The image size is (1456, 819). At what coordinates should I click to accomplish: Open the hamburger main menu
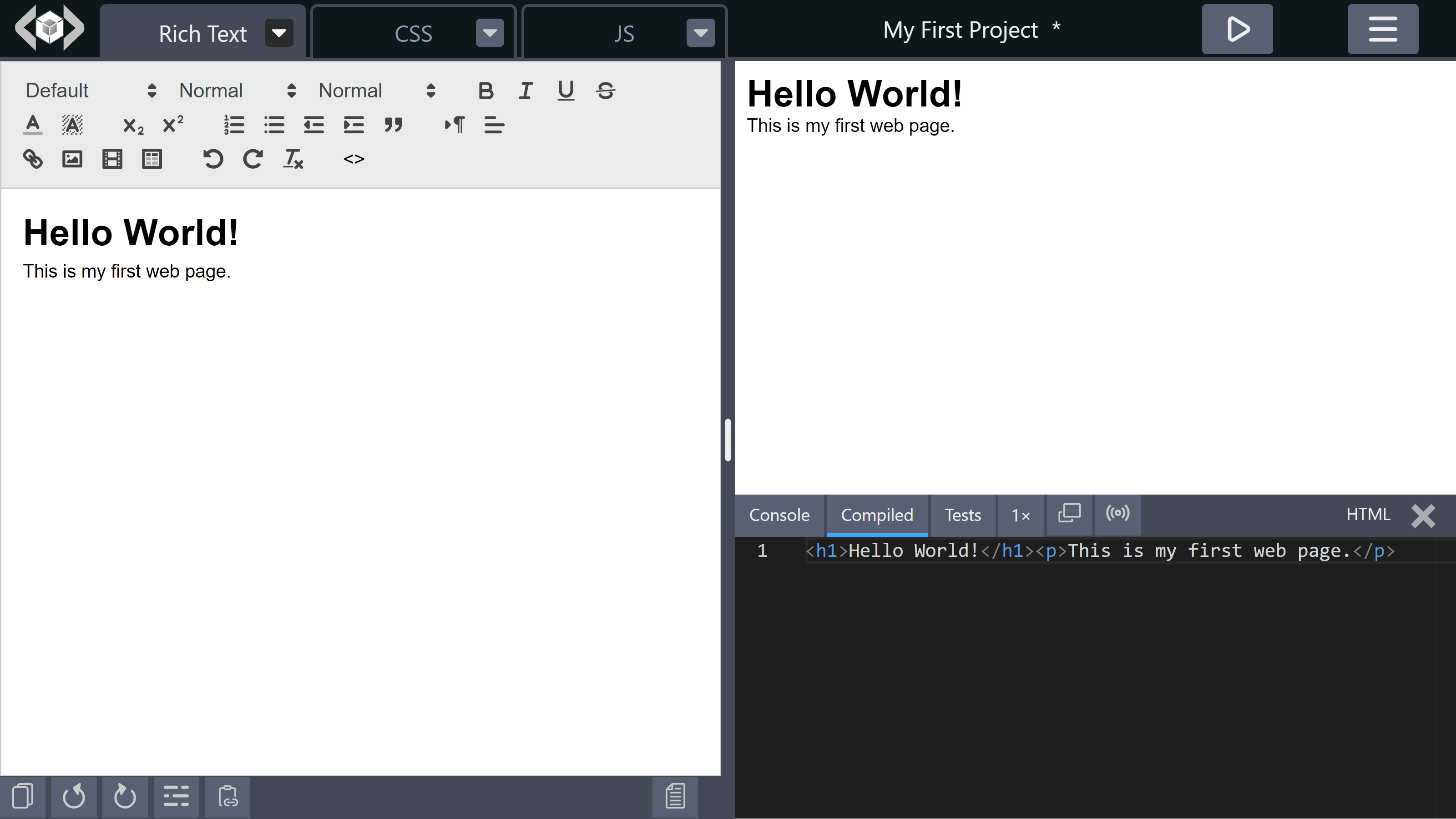[1383, 29]
